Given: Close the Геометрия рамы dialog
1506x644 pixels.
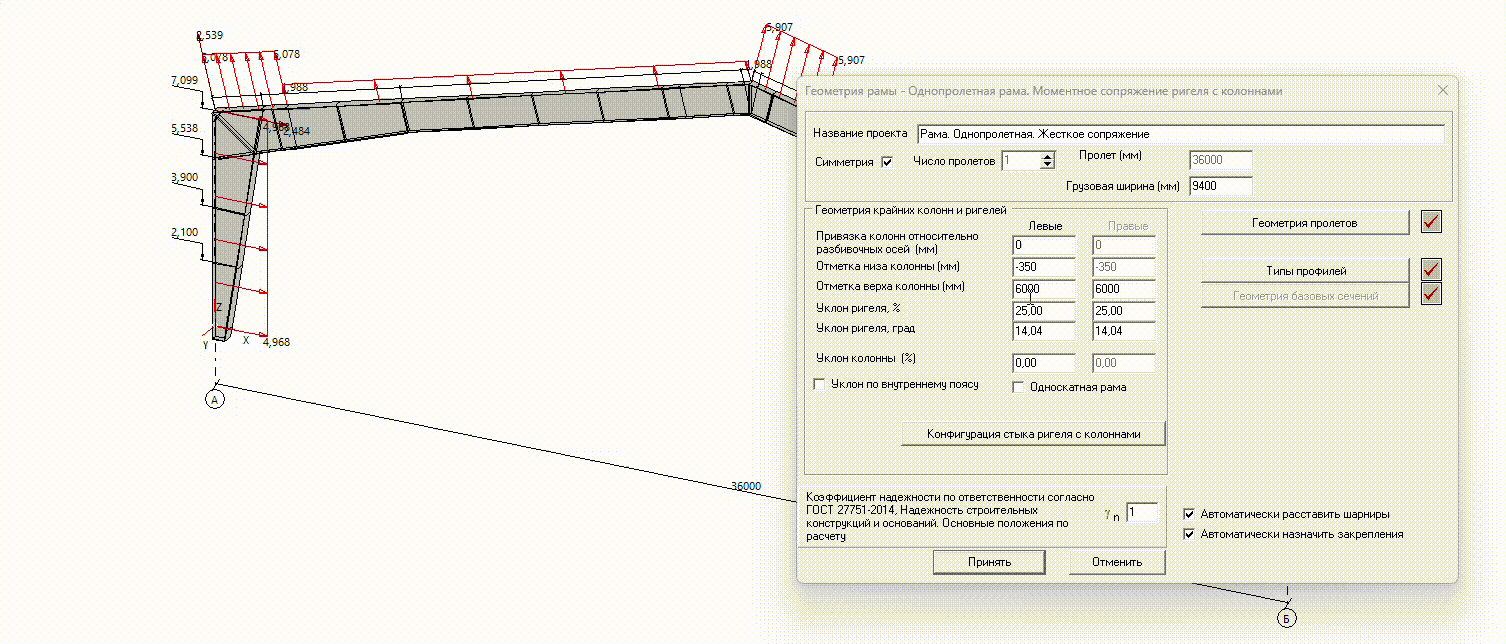Looking at the screenshot, I should click(1442, 90).
